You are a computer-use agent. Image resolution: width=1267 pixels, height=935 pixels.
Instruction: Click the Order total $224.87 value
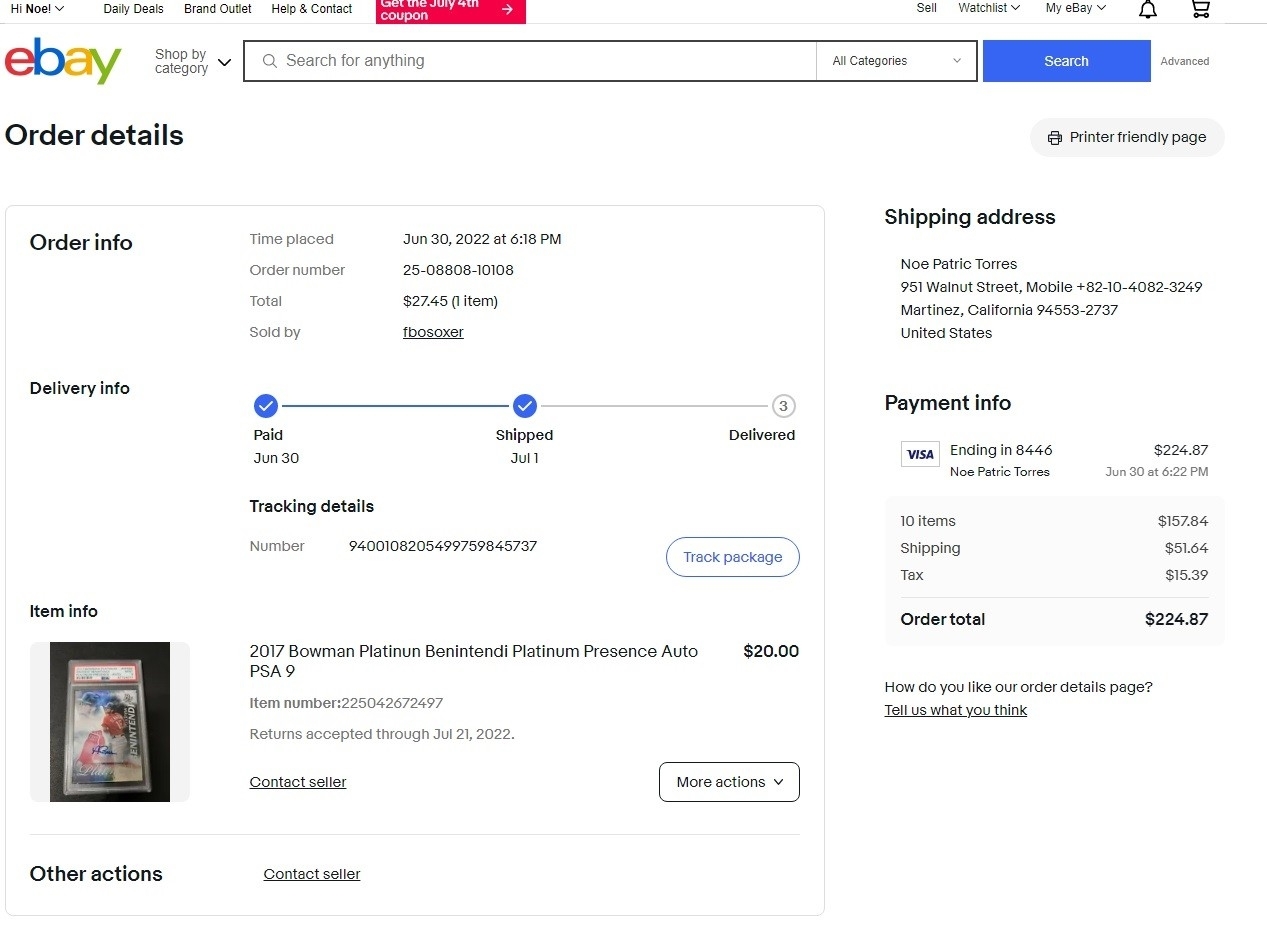pos(1176,619)
